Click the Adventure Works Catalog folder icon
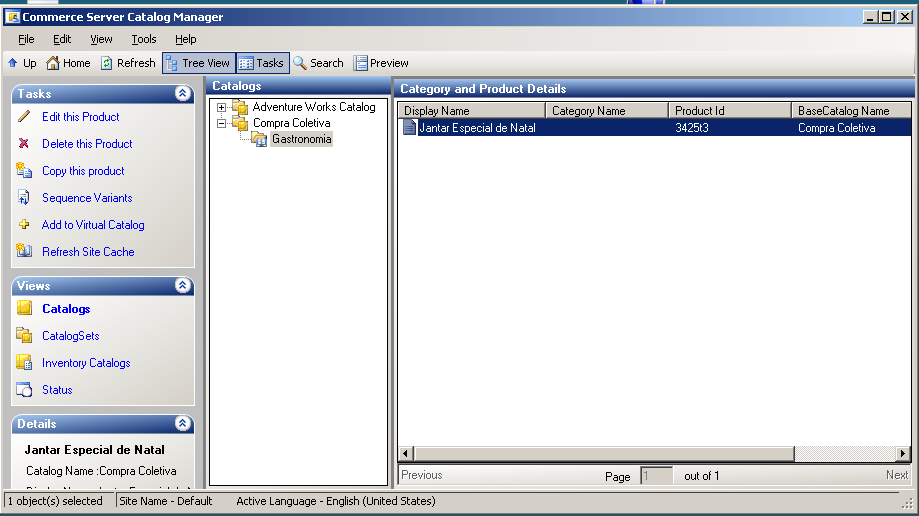Viewport: 919px width, 516px height. point(240,107)
